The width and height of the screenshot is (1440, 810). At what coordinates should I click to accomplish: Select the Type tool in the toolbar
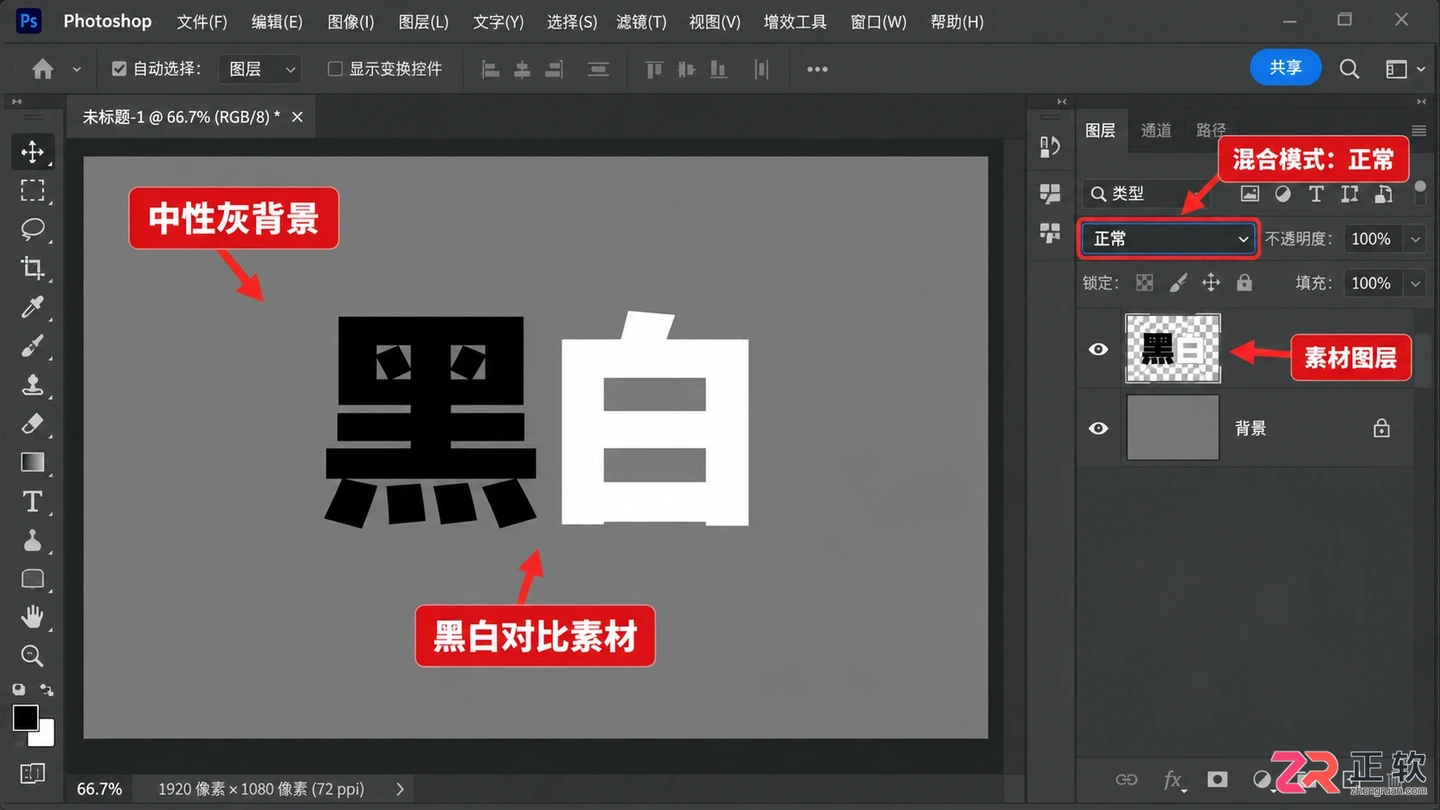pyautogui.click(x=32, y=501)
